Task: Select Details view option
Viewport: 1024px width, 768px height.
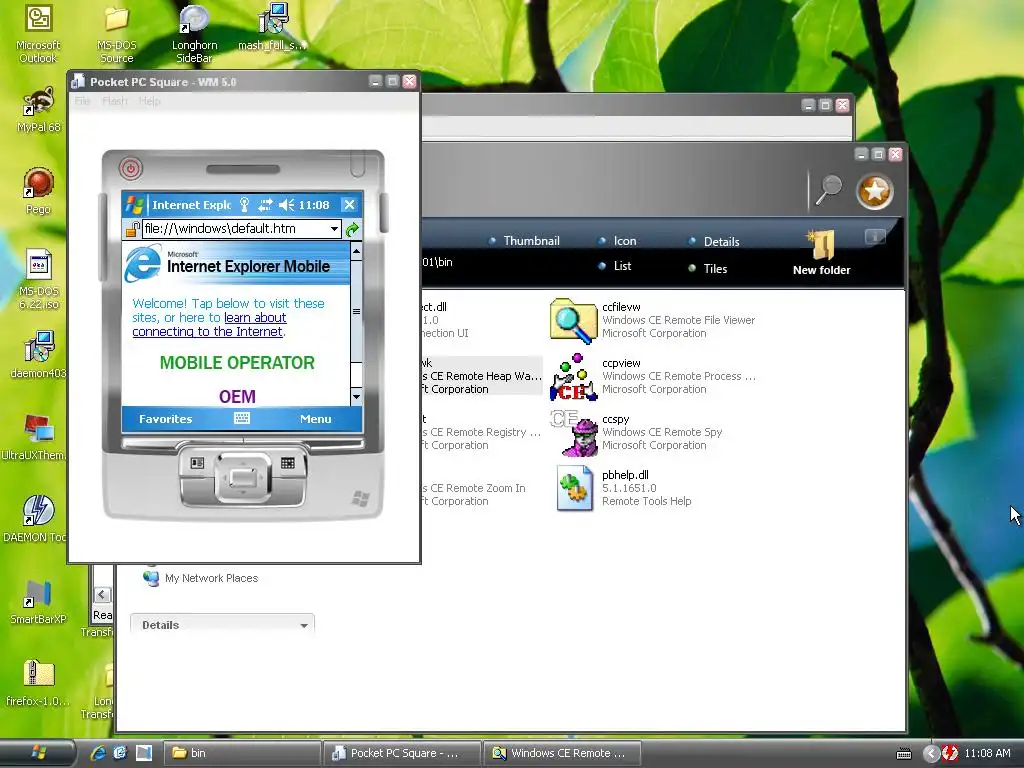Action: tap(714, 242)
